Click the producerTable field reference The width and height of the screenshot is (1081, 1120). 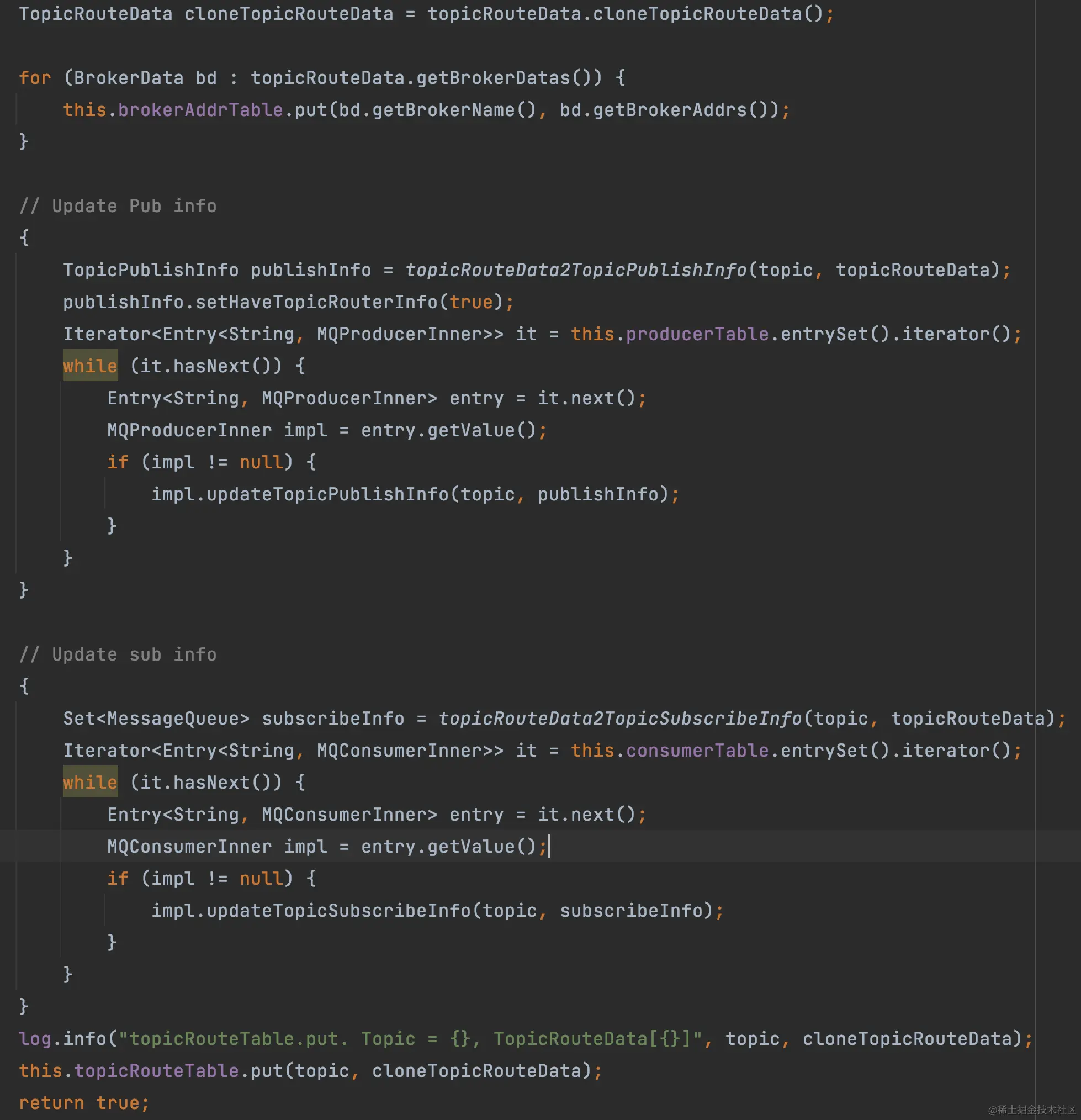pos(697,334)
